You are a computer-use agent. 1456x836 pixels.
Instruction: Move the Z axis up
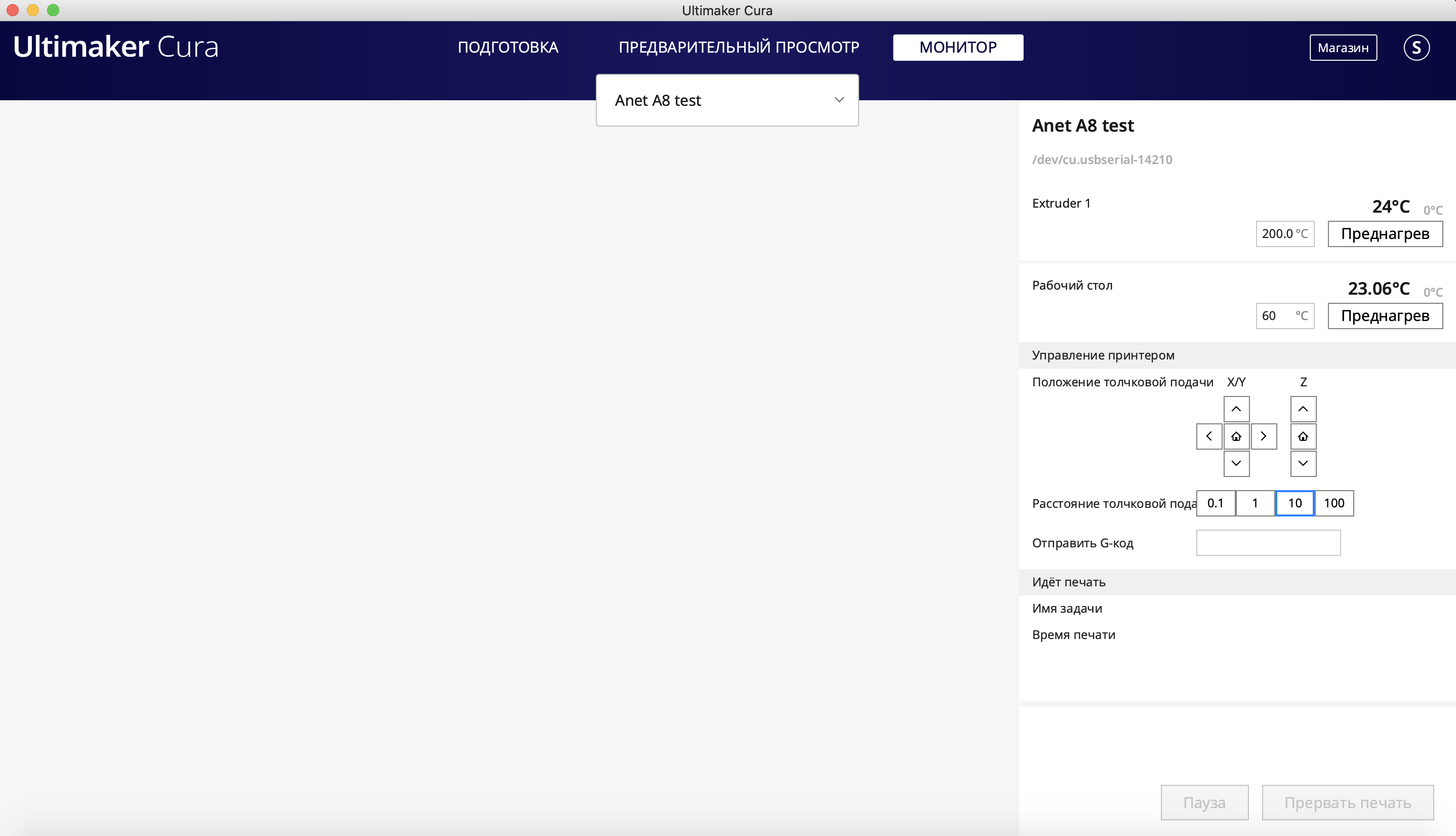1303,409
